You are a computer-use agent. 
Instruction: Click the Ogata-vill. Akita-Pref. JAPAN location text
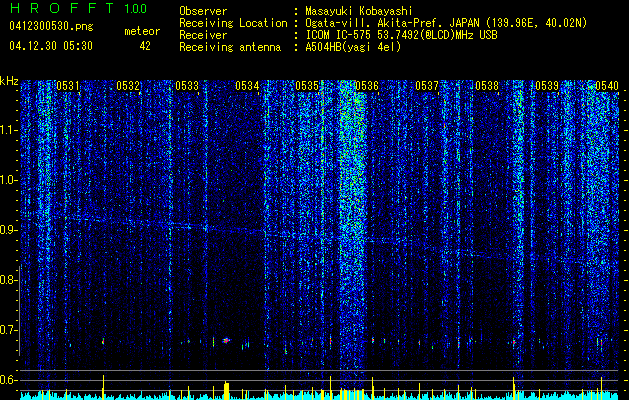pos(446,24)
